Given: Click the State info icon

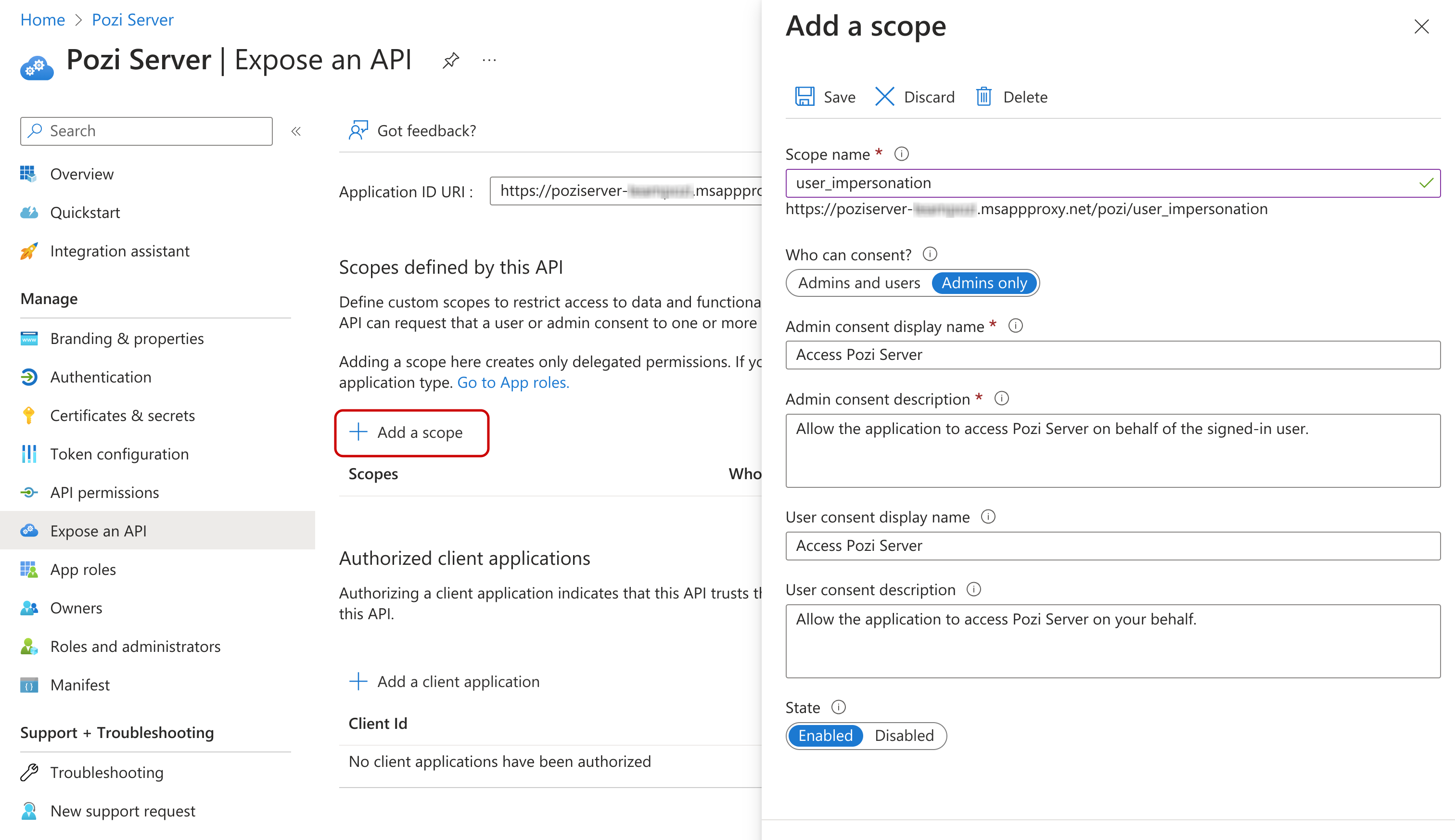Looking at the screenshot, I should pyautogui.click(x=838, y=707).
